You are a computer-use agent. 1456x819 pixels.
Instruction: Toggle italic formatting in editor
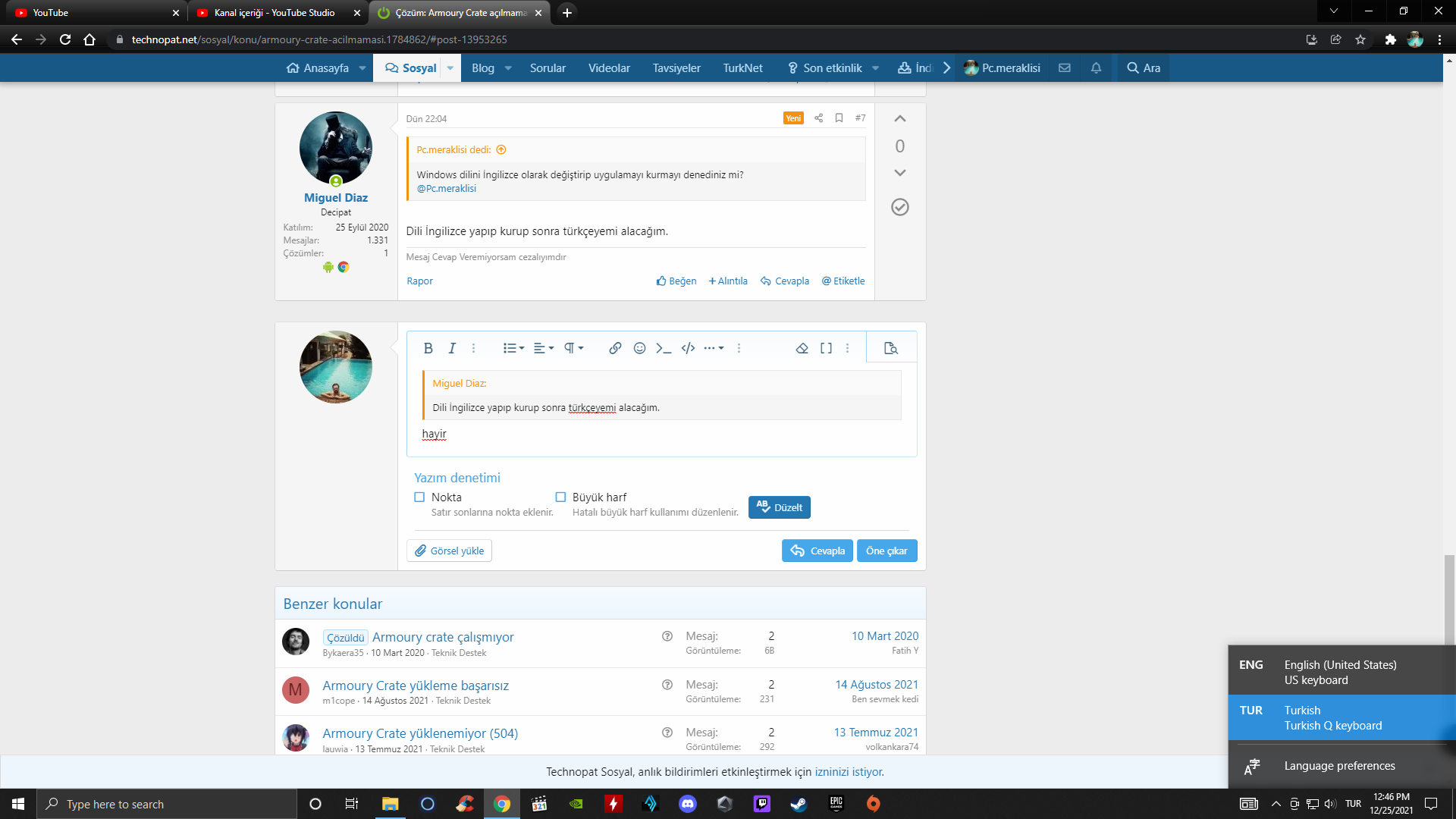coord(452,348)
